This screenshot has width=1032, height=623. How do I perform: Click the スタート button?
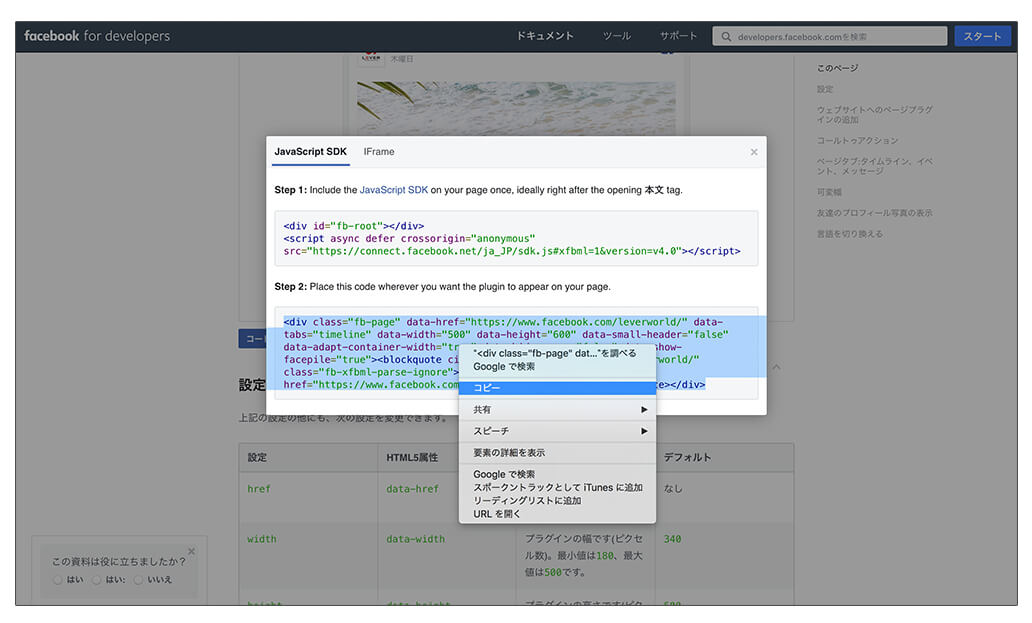pyautogui.click(x=982, y=36)
